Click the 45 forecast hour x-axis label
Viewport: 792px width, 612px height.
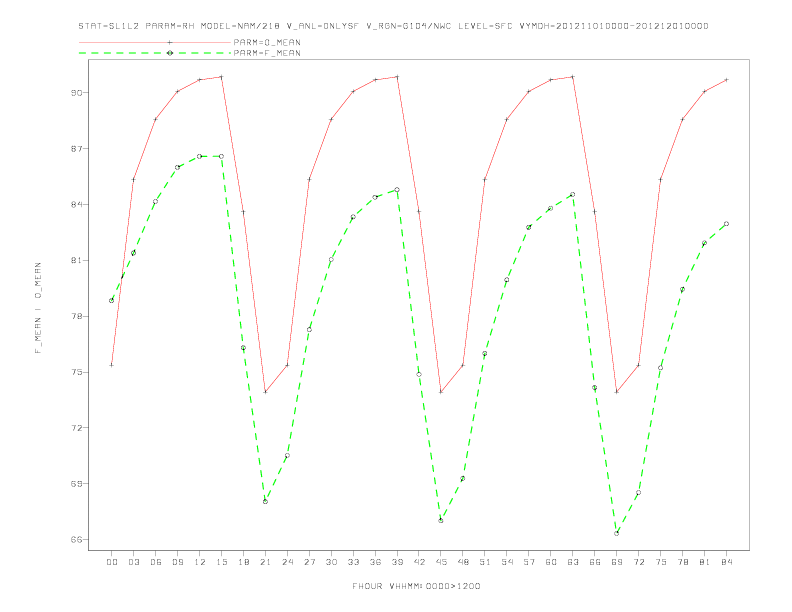coord(441,562)
